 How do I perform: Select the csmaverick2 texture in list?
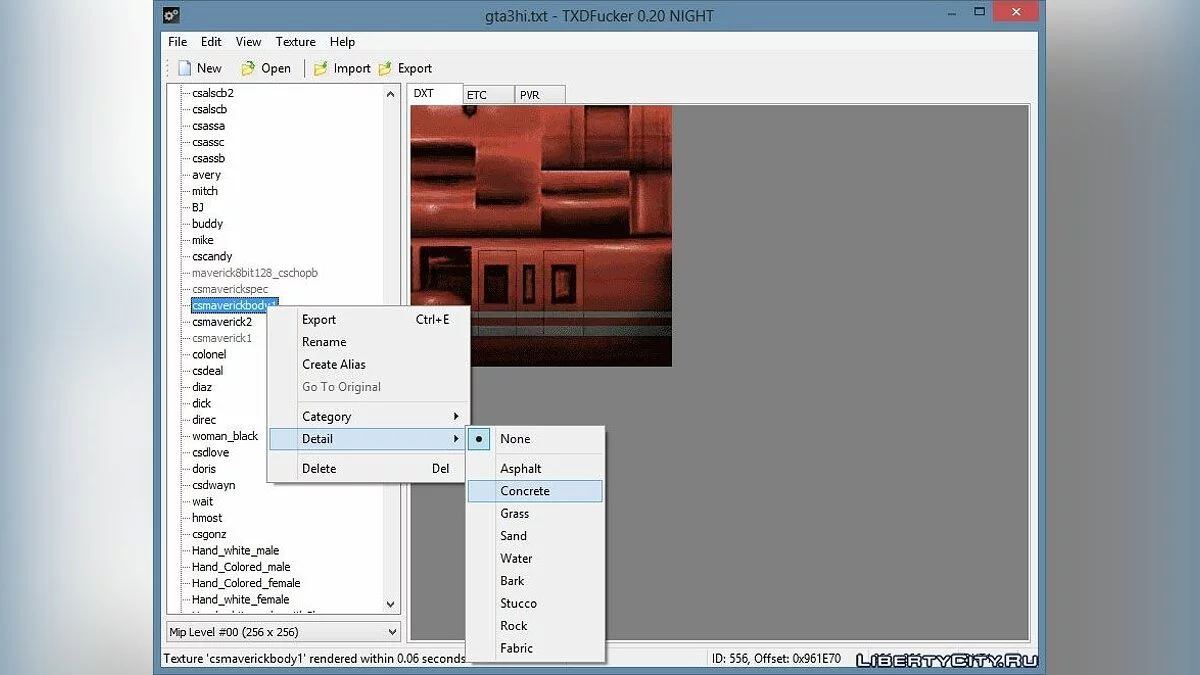point(222,322)
